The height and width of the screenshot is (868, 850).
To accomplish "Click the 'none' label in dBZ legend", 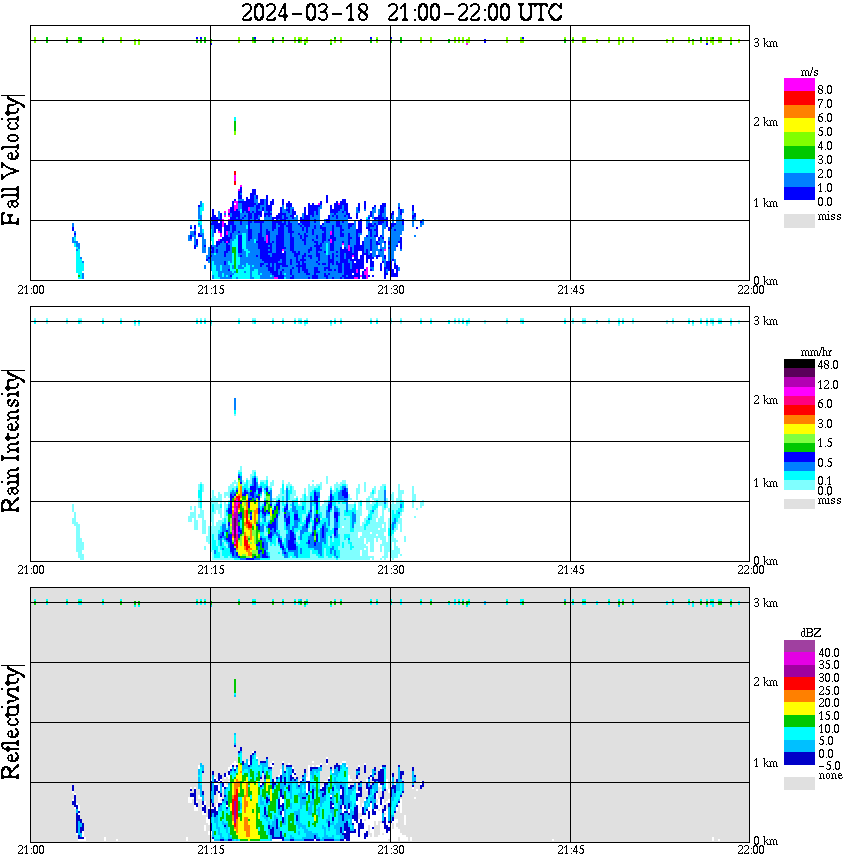I will 830,776.
